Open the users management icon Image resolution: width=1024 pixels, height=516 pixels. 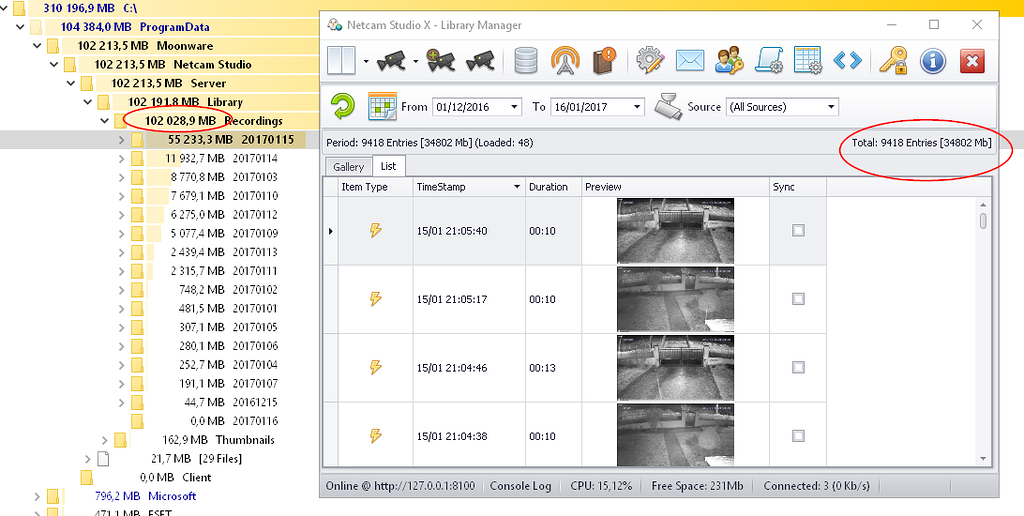coord(729,61)
